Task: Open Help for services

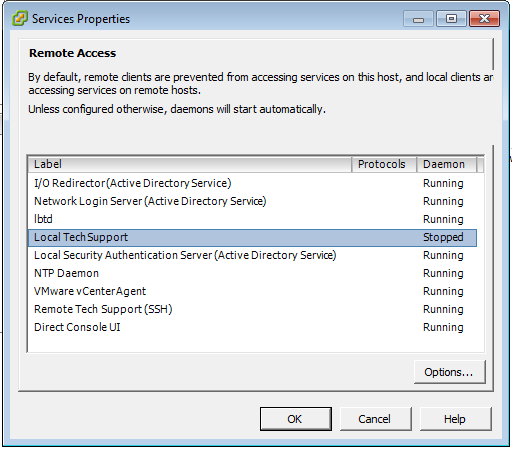Action: point(455,419)
